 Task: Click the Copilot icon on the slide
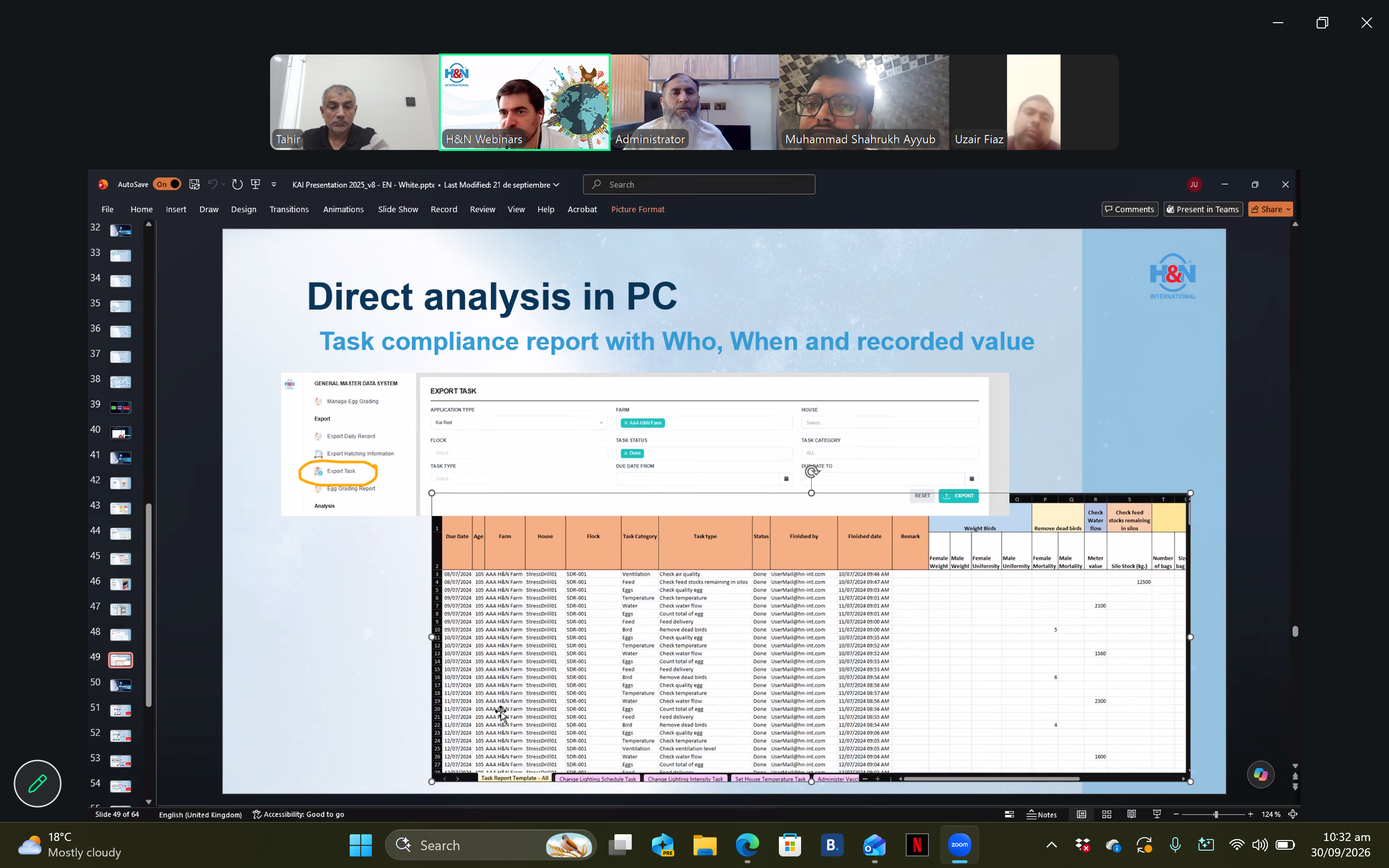click(x=1260, y=774)
